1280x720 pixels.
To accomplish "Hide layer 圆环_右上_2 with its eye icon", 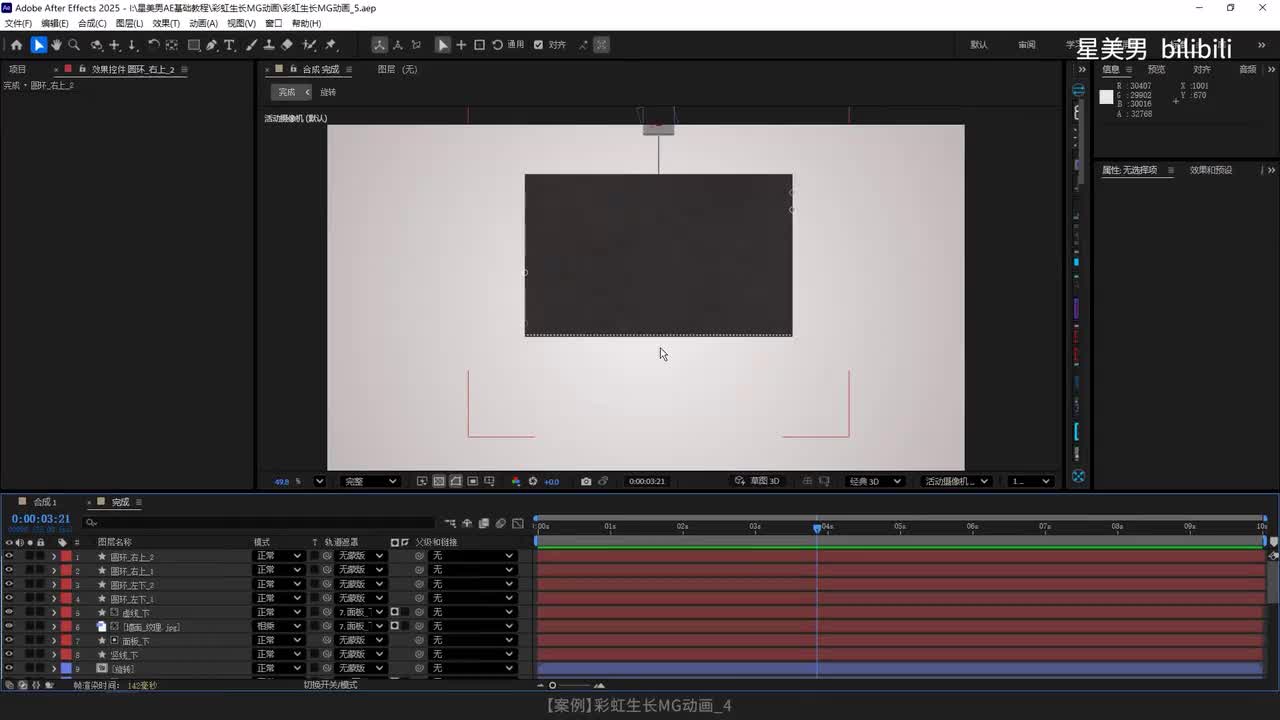I will coord(9,556).
